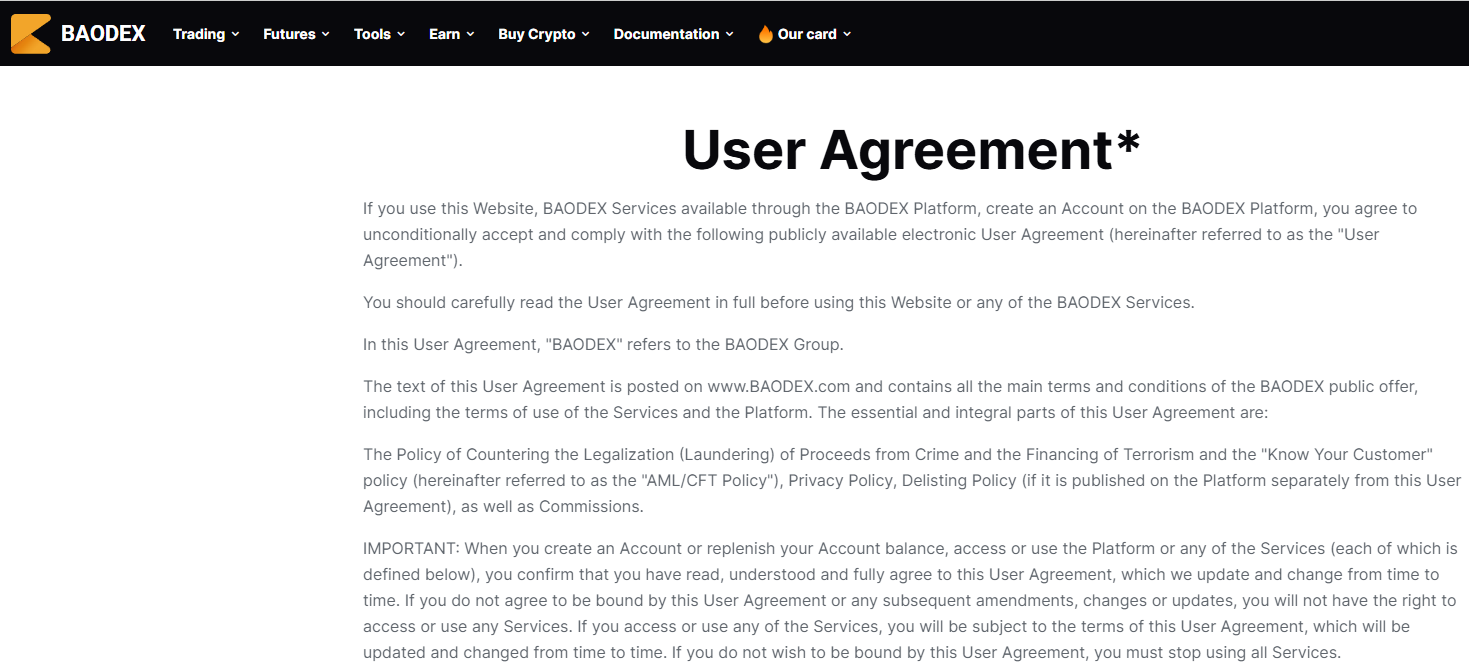Open the Futures menu
Screen dimensions: 1469x665
pos(288,34)
